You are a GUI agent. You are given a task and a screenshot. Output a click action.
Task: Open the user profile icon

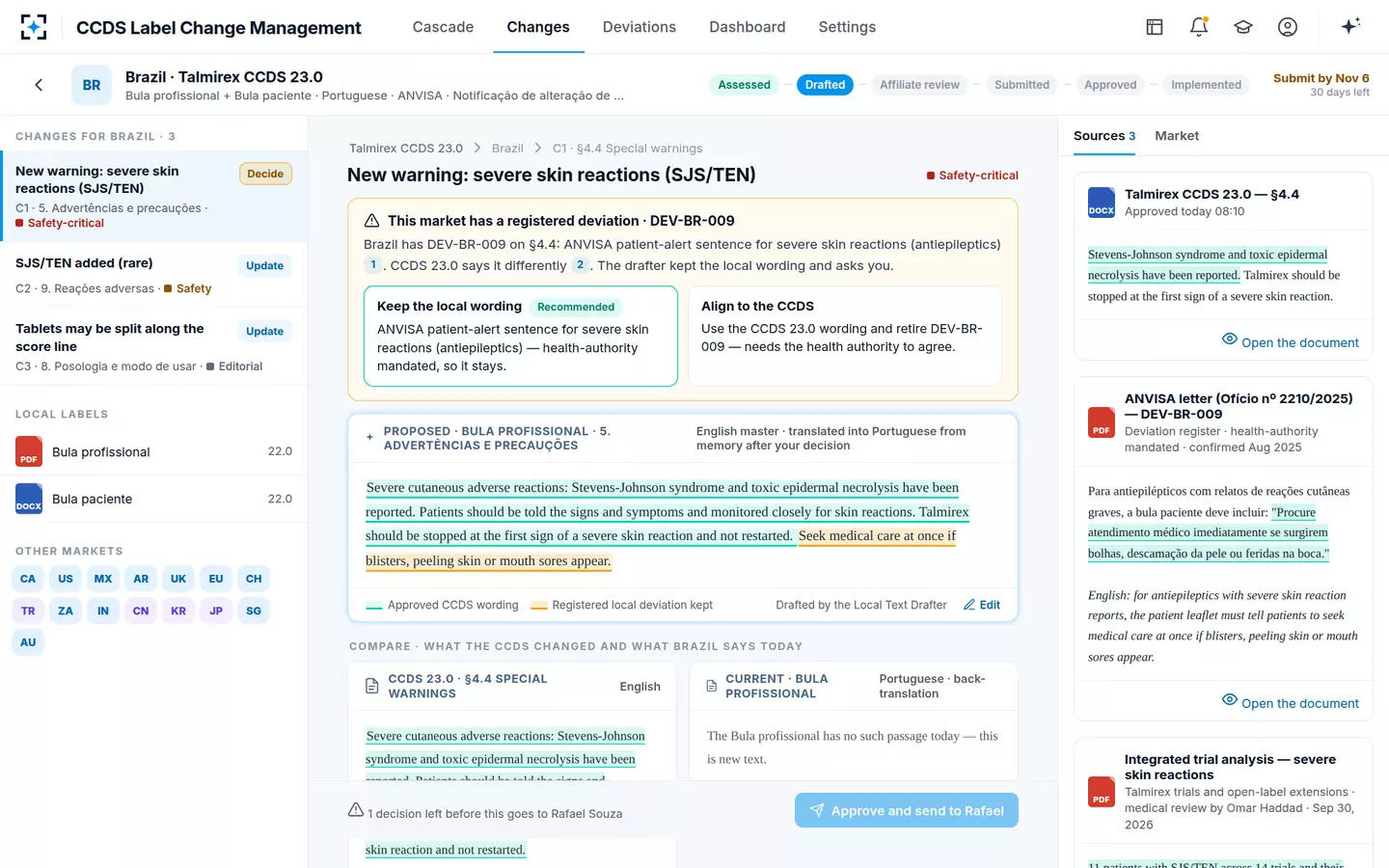[x=1288, y=27]
